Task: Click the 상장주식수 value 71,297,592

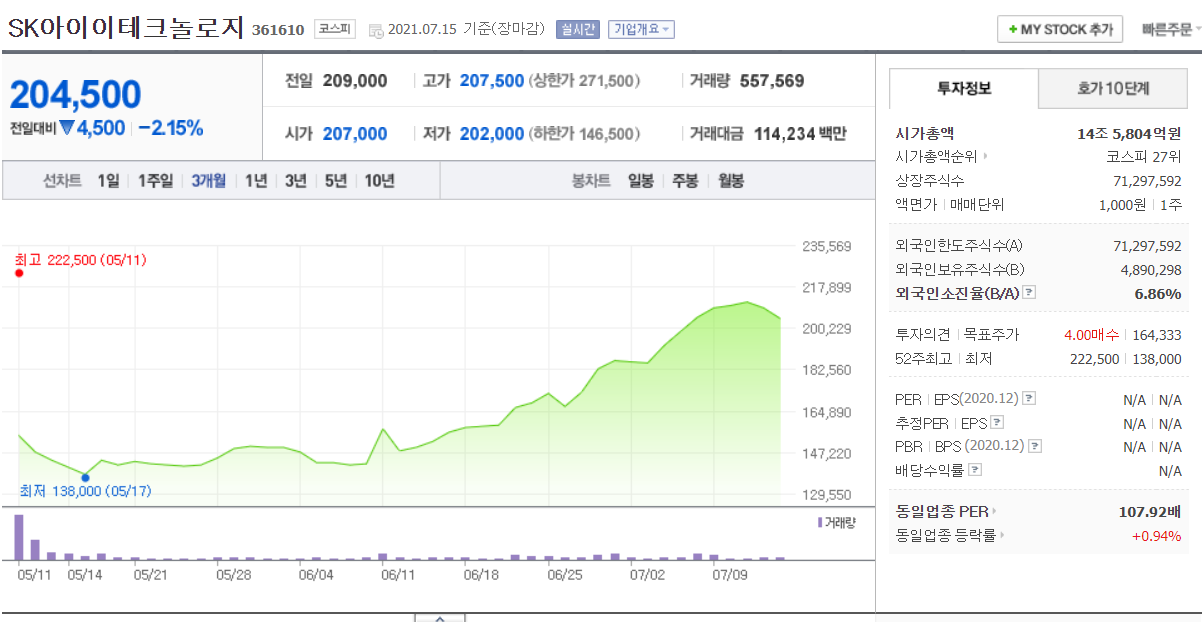Action: pyautogui.click(x=1147, y=180)
